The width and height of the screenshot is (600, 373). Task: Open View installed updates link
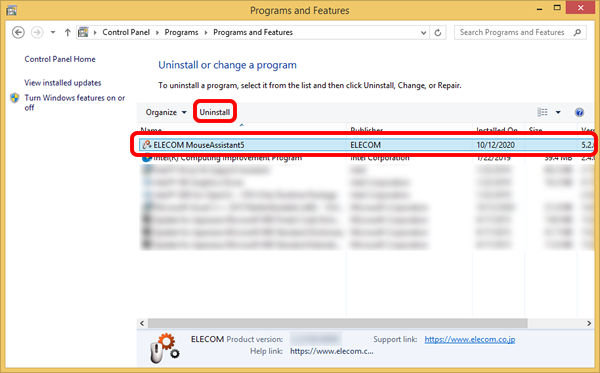(x=63, y=83)
